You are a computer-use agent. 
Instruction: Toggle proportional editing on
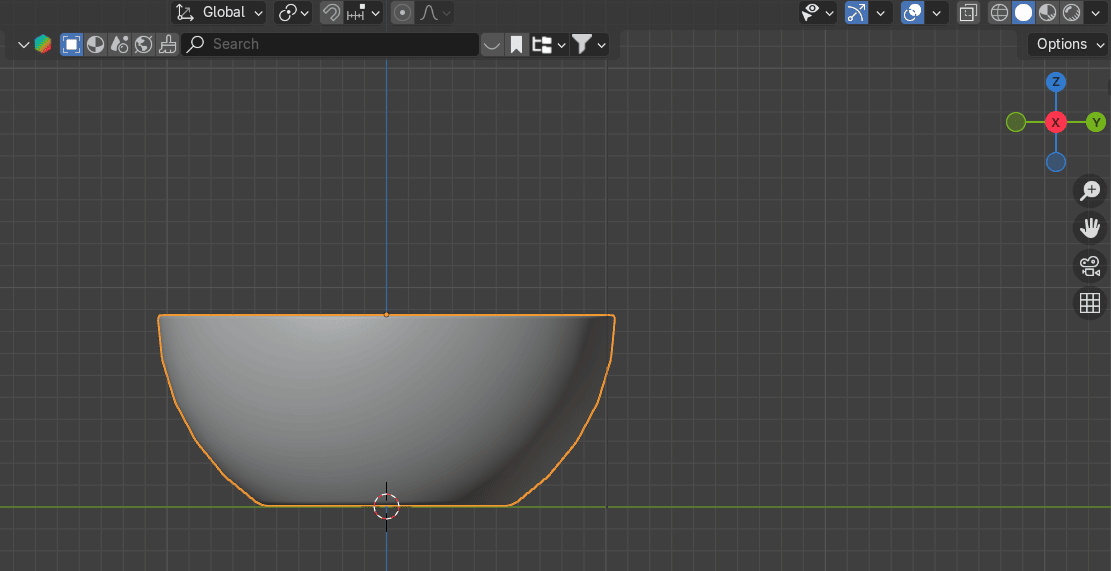click(402, 13)
